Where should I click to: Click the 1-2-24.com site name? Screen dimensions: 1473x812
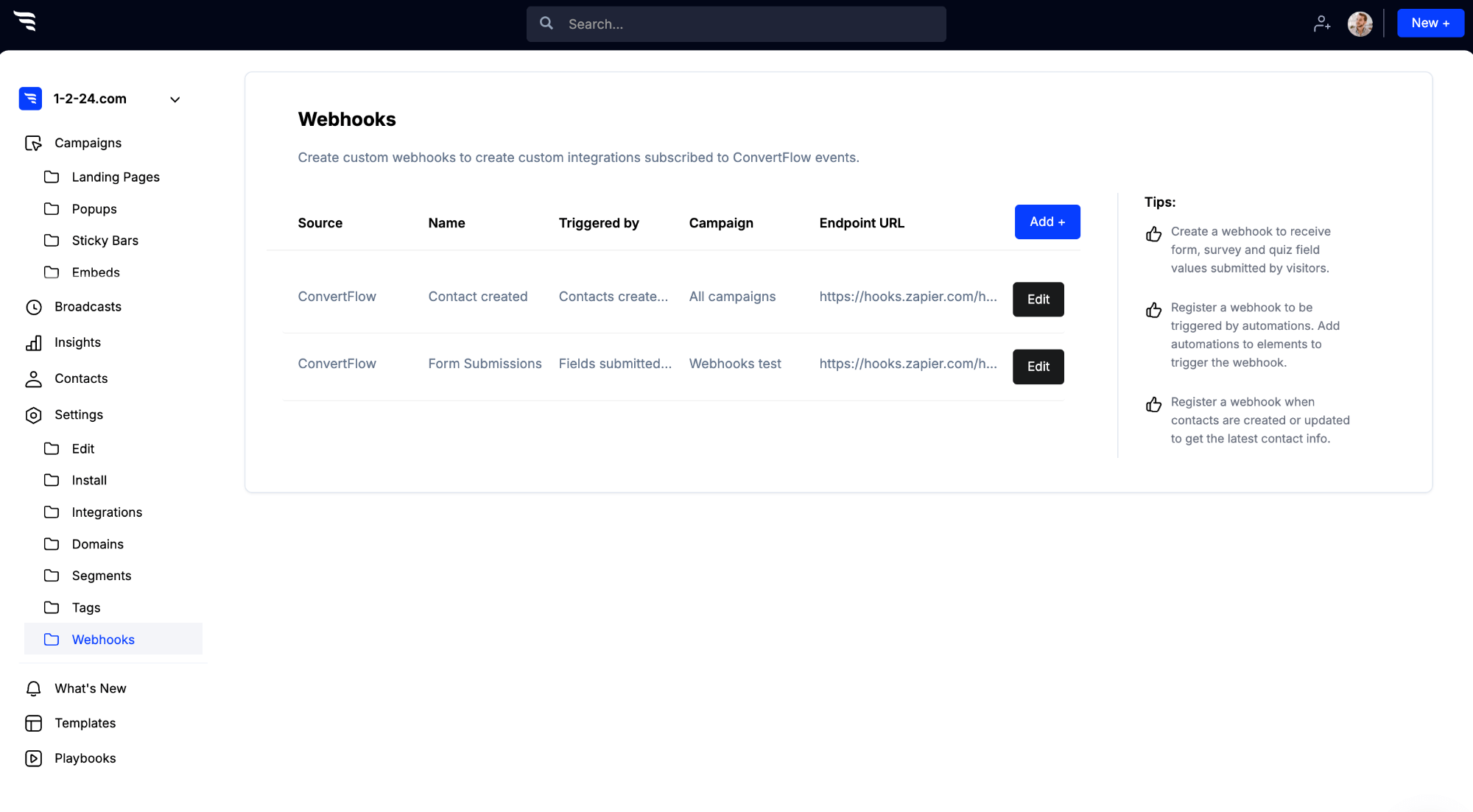[90, 99]
